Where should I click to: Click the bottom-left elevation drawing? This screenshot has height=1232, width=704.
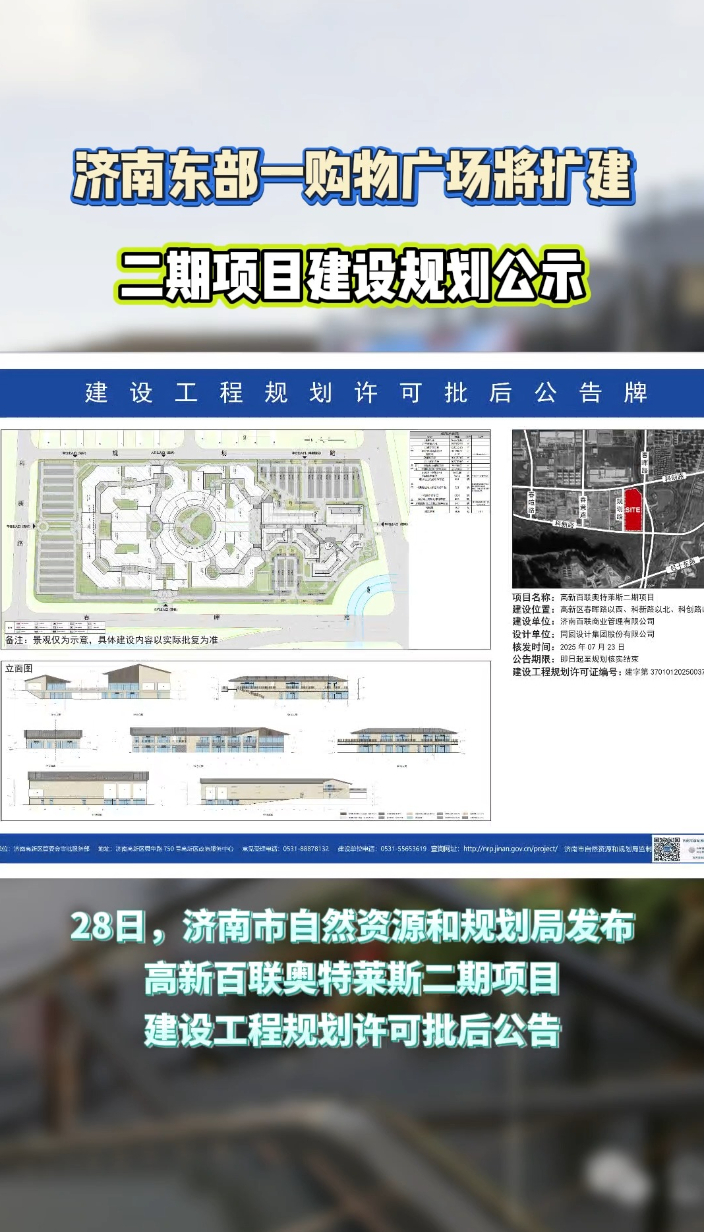[x=88, y=788]
